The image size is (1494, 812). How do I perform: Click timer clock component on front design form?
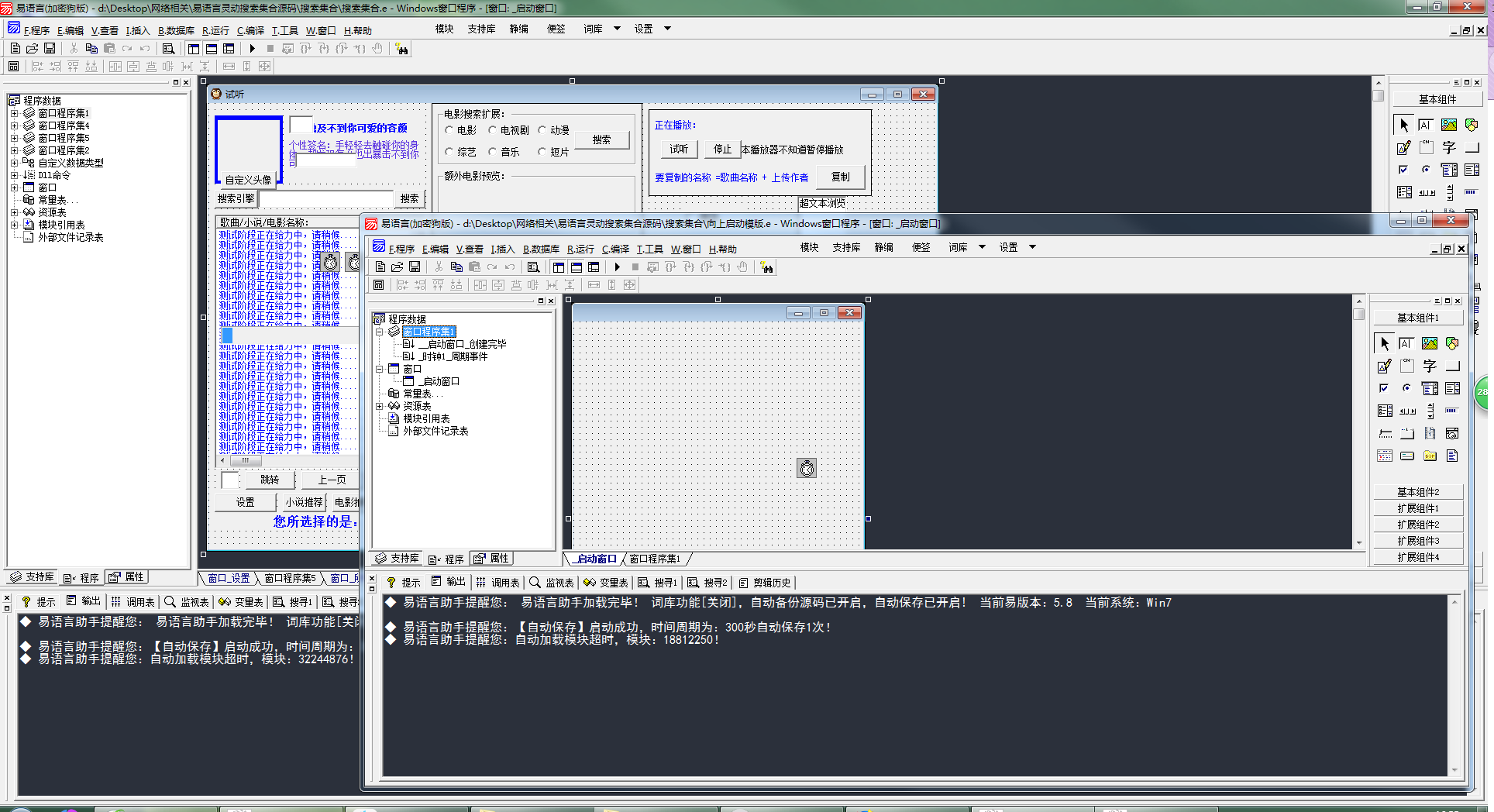[807, 468]
